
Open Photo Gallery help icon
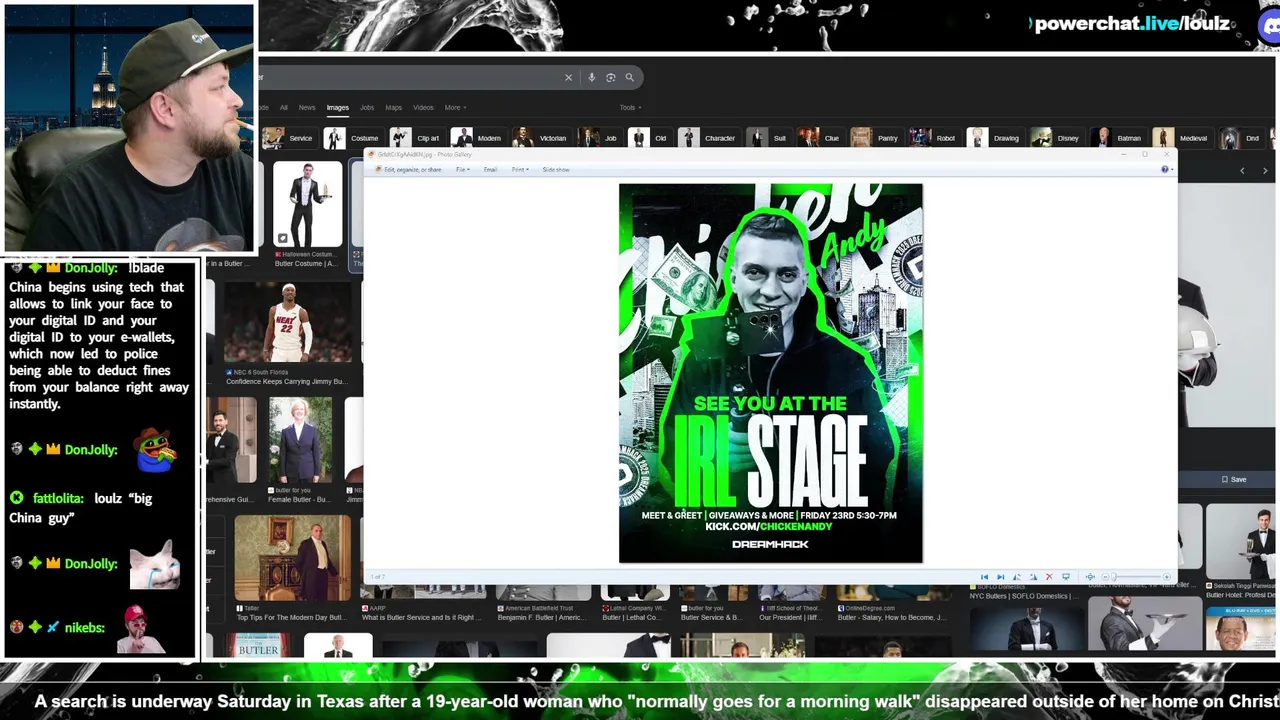click(x=1165, y=169)
